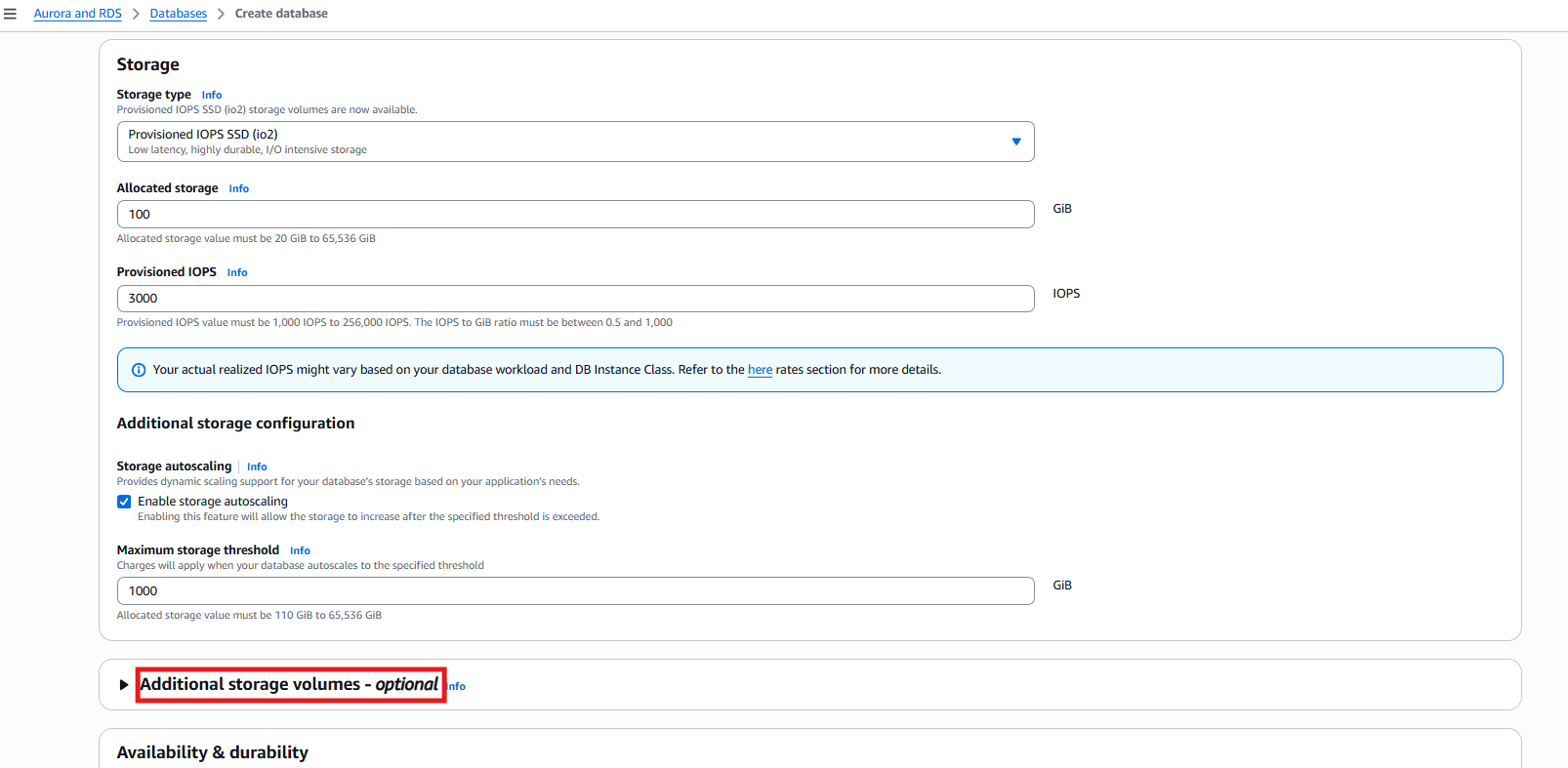This screenshot has width=1568, height=768.
Task: Click the Allocated storage input field
Action: 574,215
